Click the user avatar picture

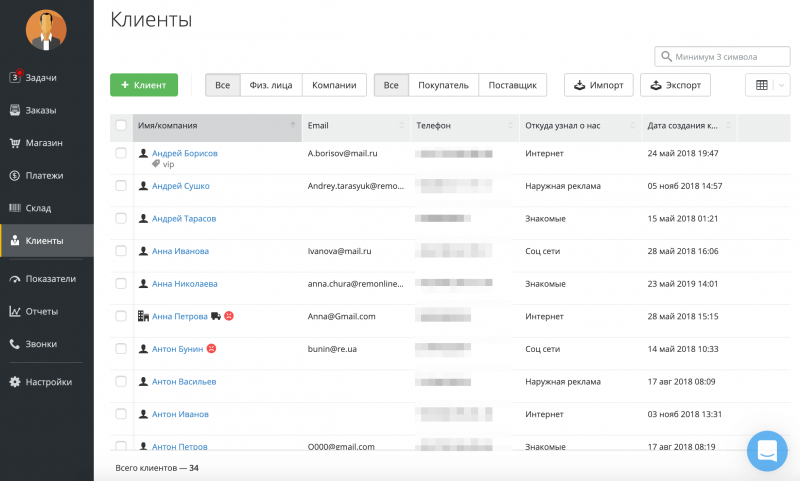click(x=46, y=30)
